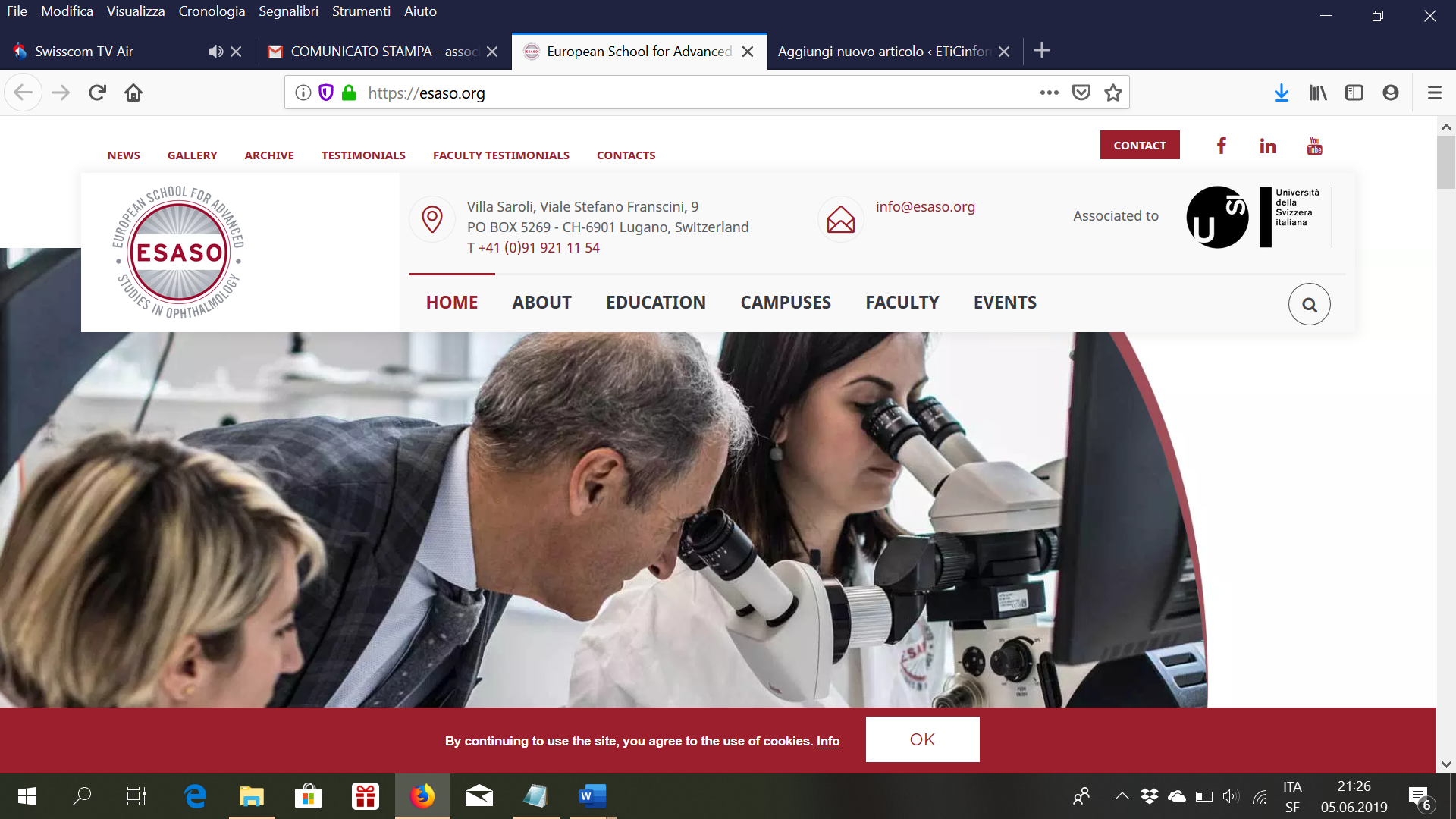
Task: Open Microsoft Edge from taskbar
Action: 195,796
